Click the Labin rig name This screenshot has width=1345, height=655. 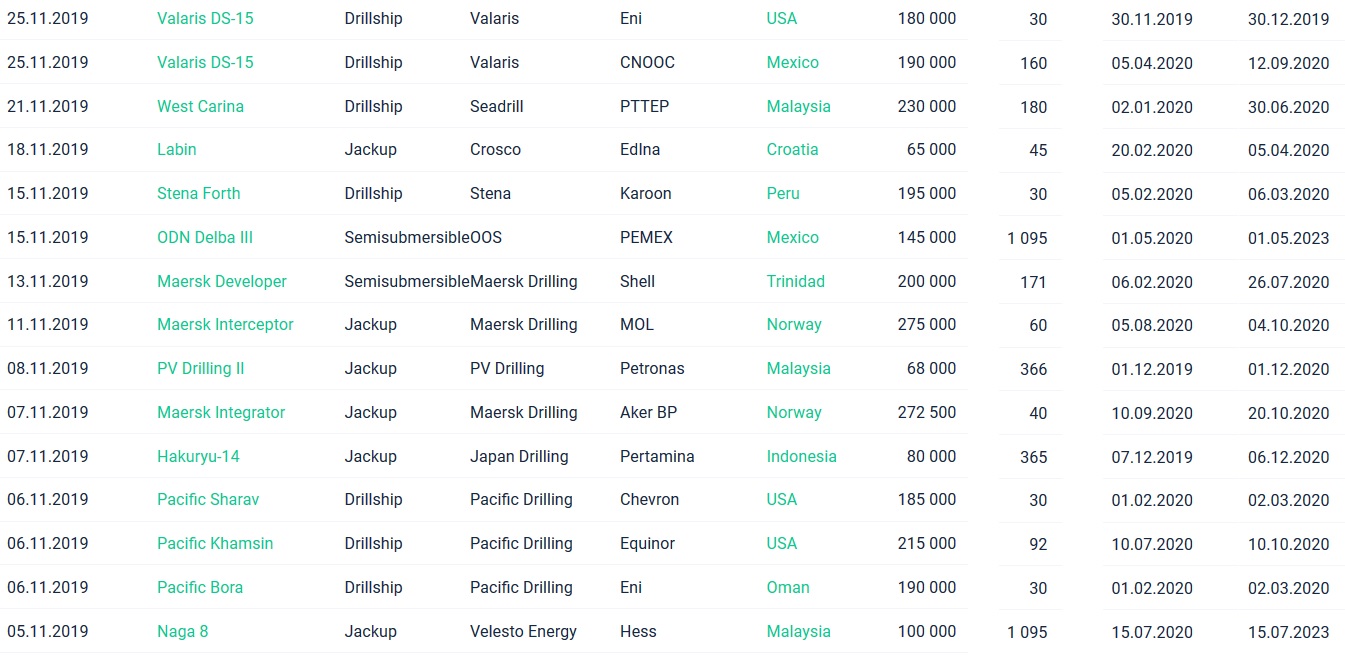(x=176, y=149)
